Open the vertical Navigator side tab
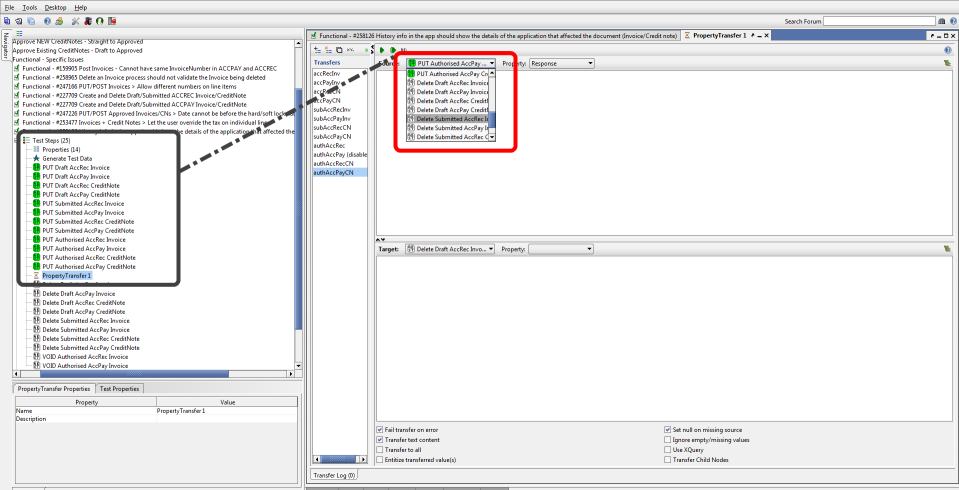 [6, 46]
